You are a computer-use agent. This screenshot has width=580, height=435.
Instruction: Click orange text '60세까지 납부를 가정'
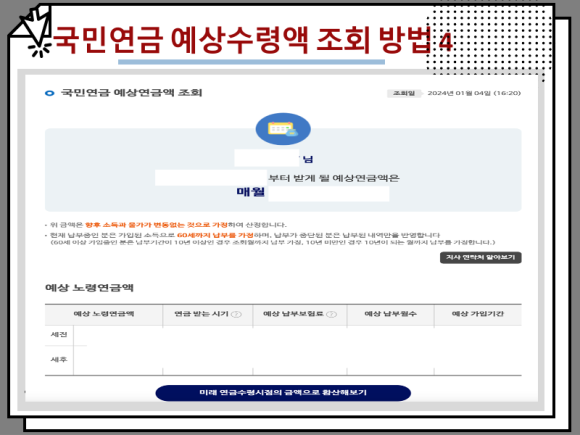(x=215, y=235)
